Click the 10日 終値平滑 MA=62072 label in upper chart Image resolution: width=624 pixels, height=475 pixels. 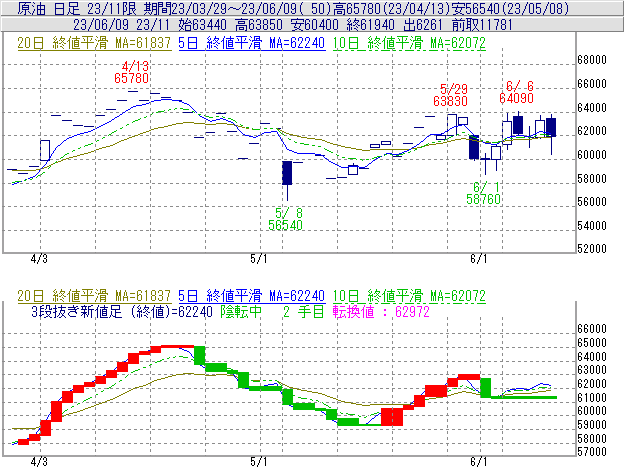tap(409, 43)
